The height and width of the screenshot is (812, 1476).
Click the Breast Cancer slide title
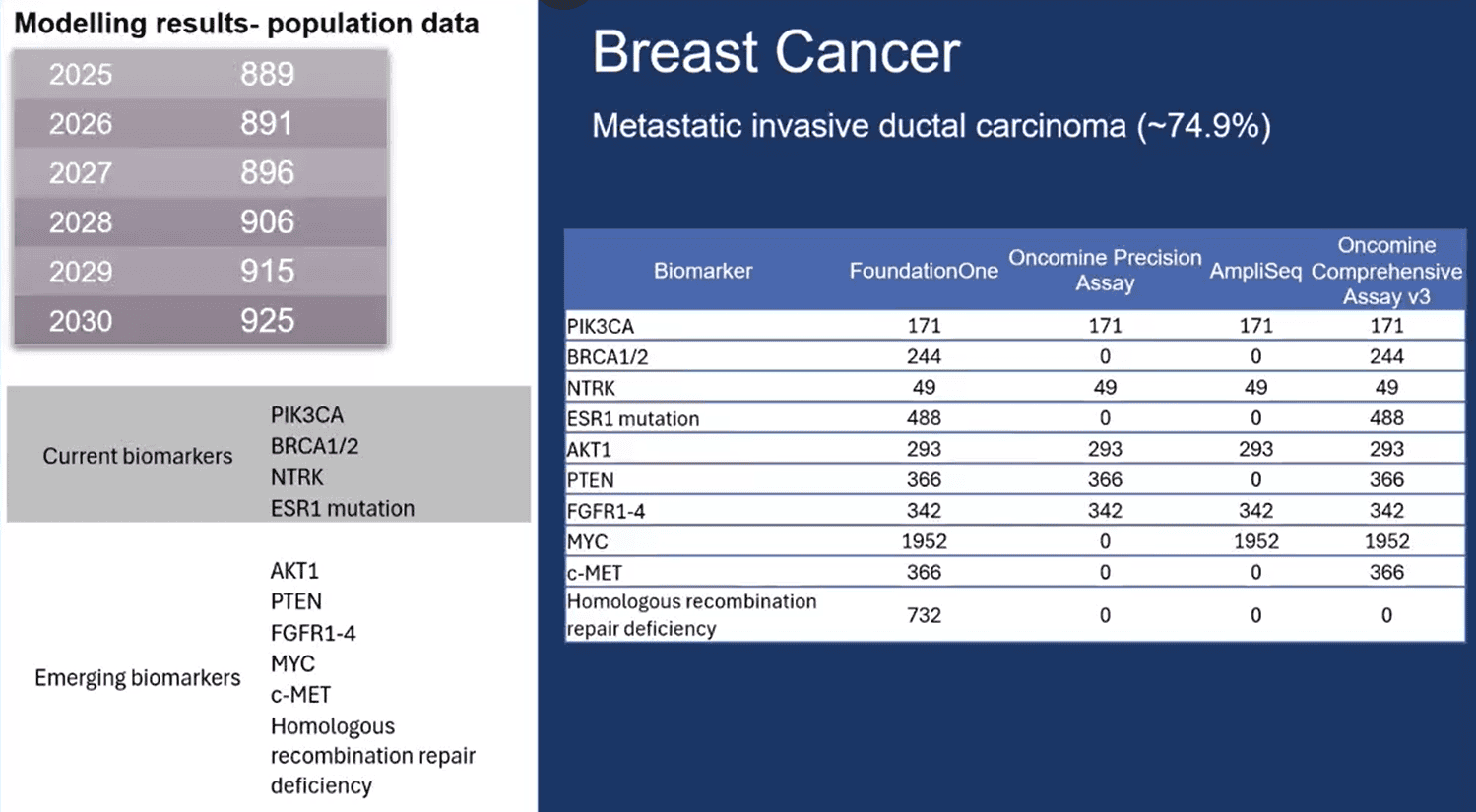pyautogui.click(x=776, y=52)
